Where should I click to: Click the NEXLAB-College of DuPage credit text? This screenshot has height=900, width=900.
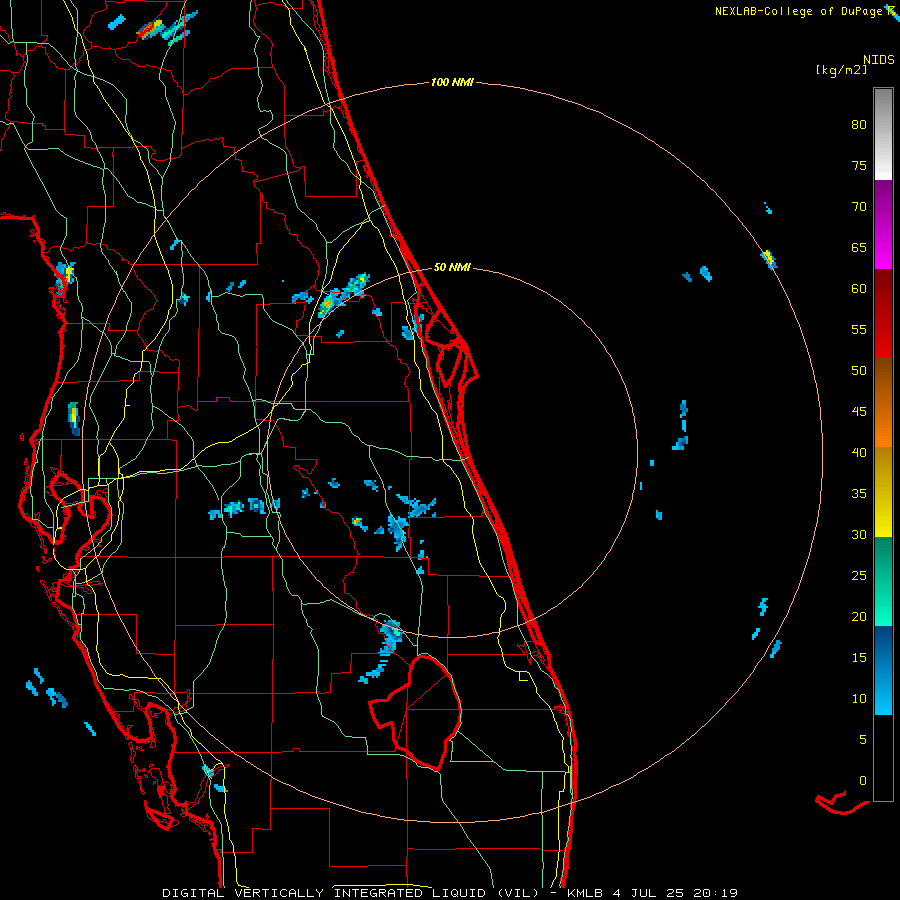point(800,11)
